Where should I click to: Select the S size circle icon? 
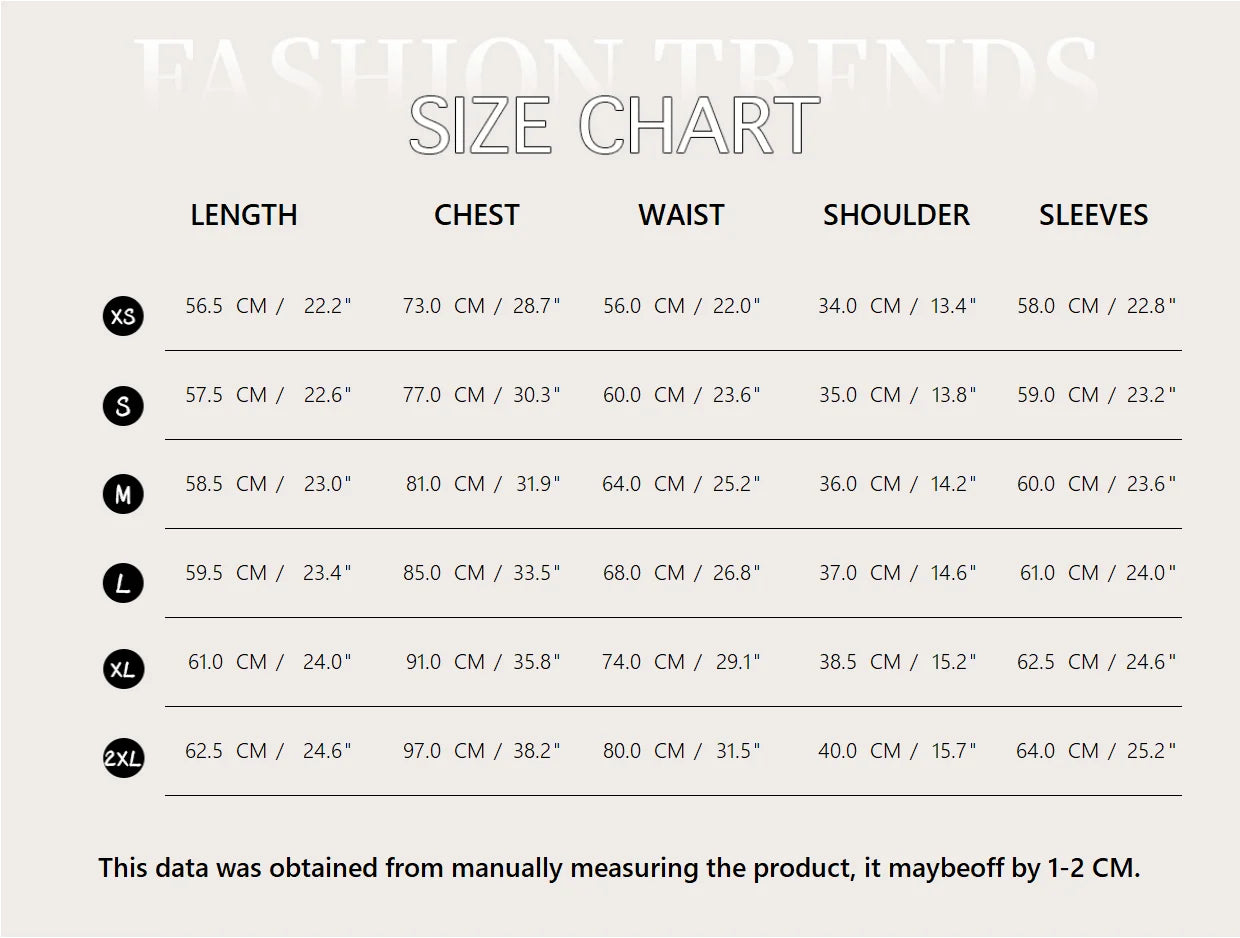[123, 405]
